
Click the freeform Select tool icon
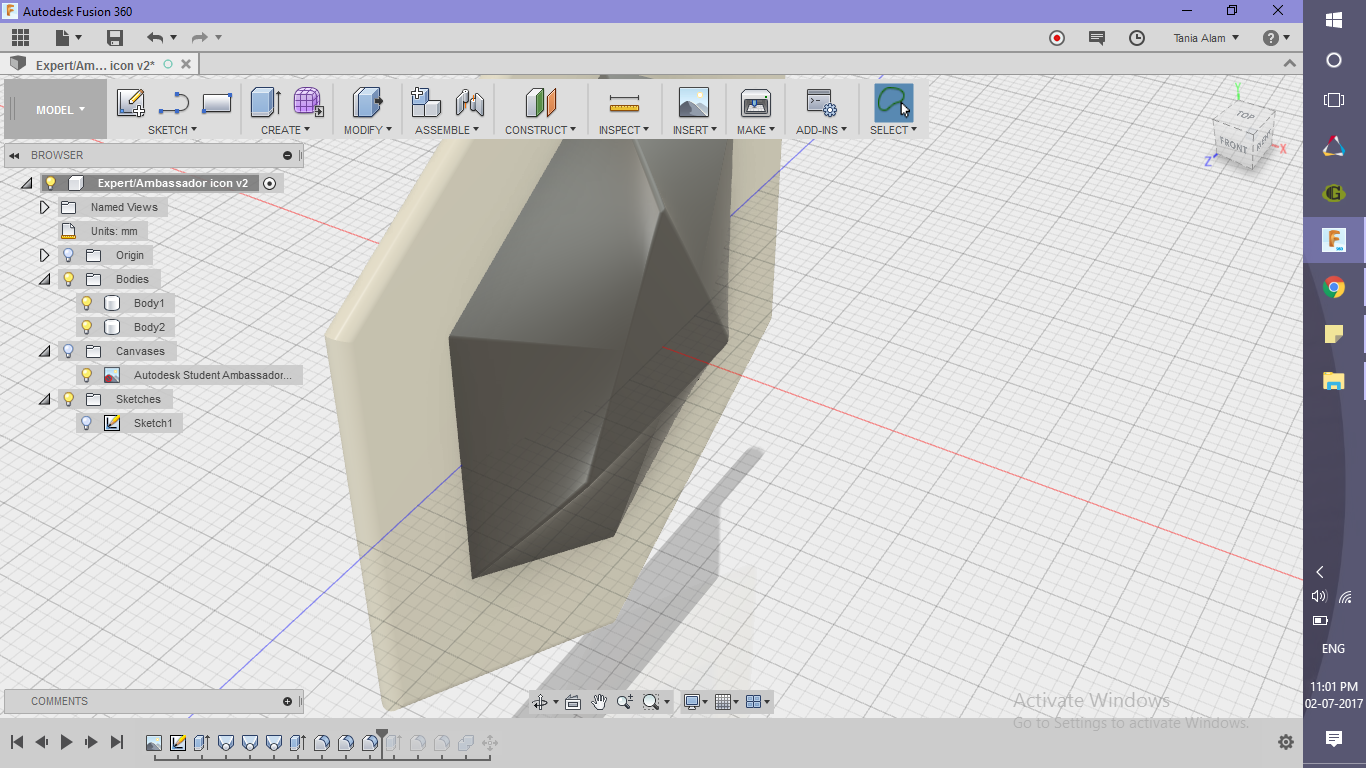[x=893, y=102]
